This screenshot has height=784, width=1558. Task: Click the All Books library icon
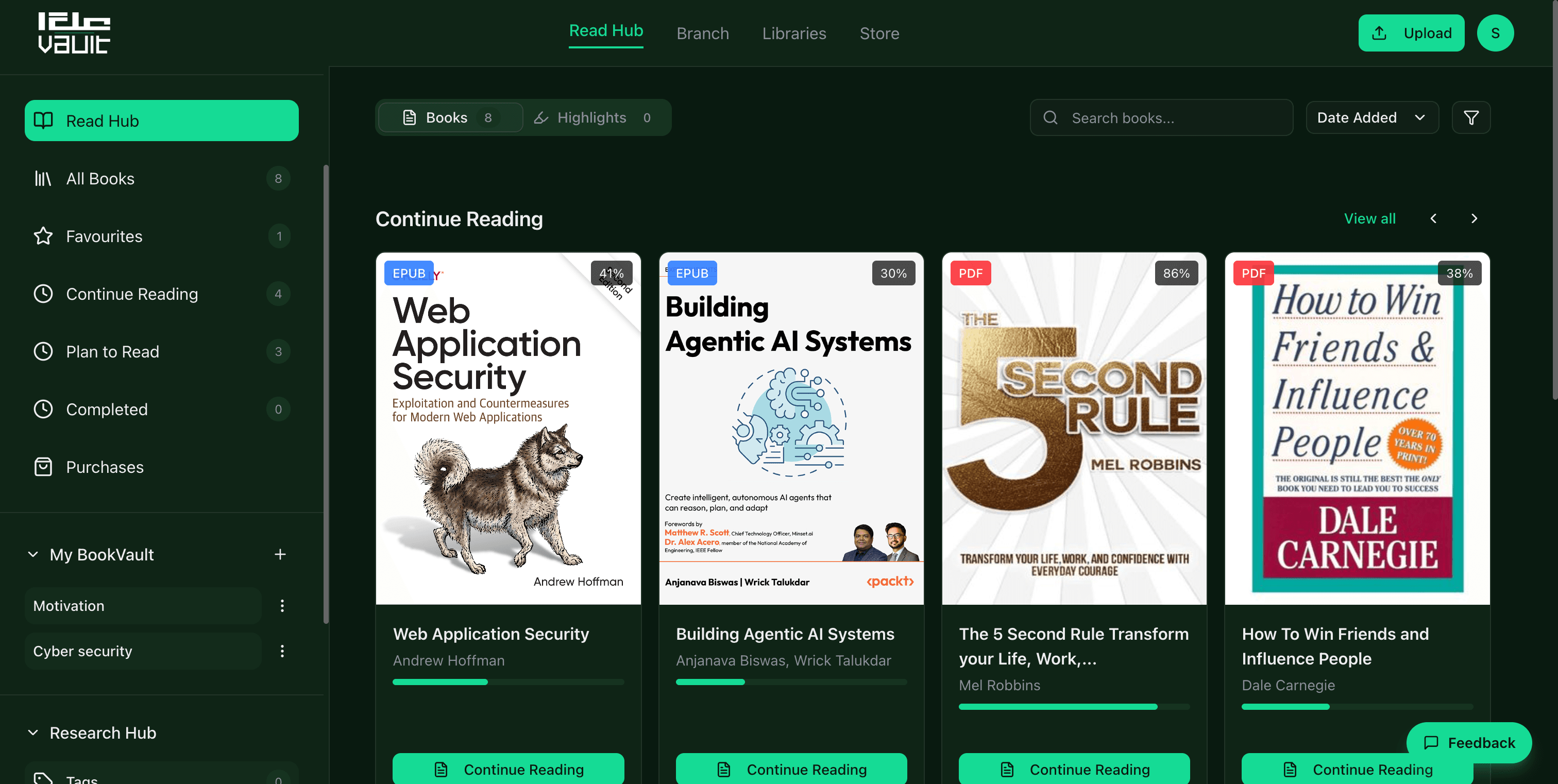tap(43, 178)
